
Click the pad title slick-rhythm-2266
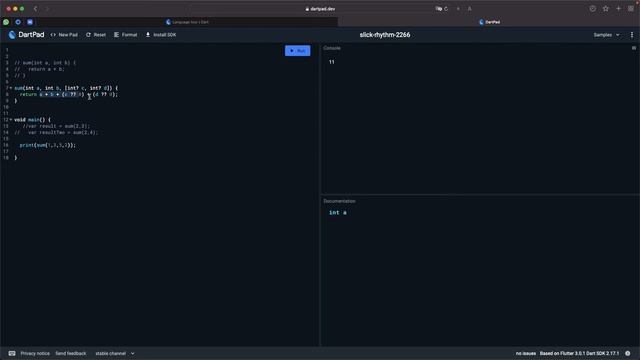[384, 35]
